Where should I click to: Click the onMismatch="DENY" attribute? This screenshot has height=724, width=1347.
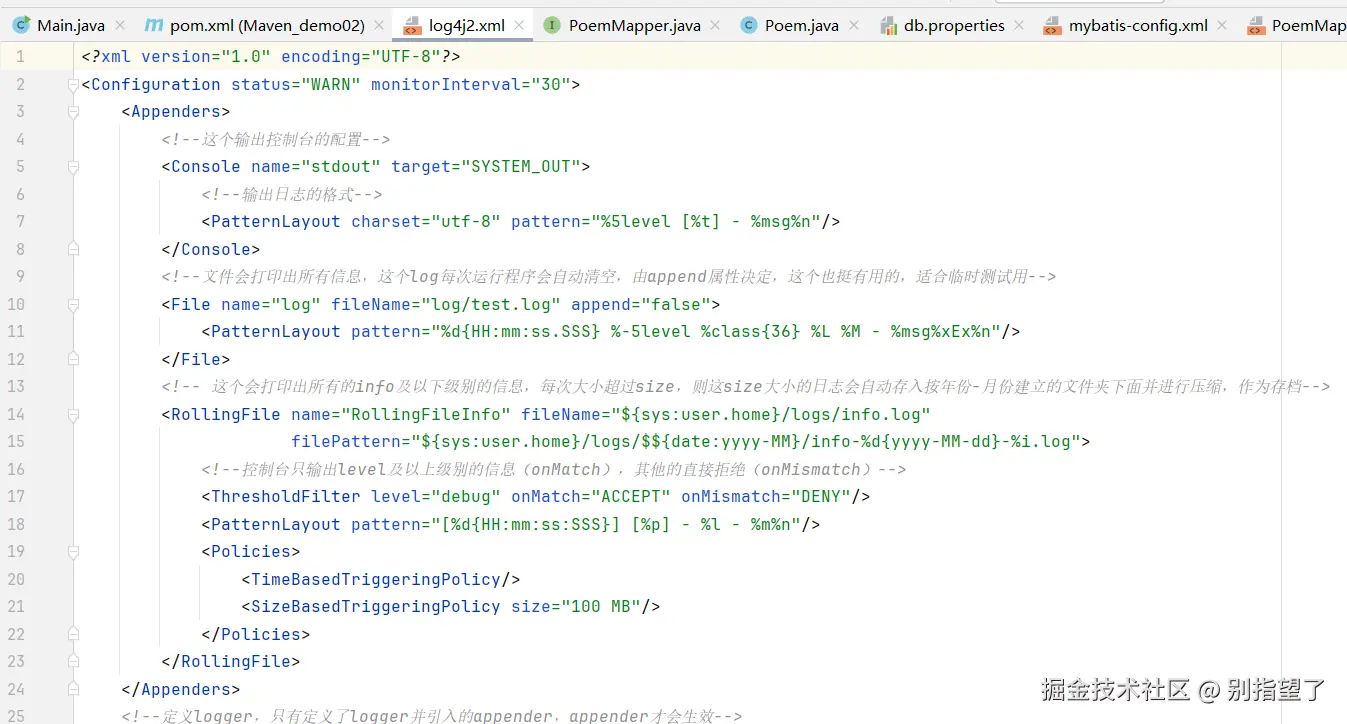(x=766, y=497)
